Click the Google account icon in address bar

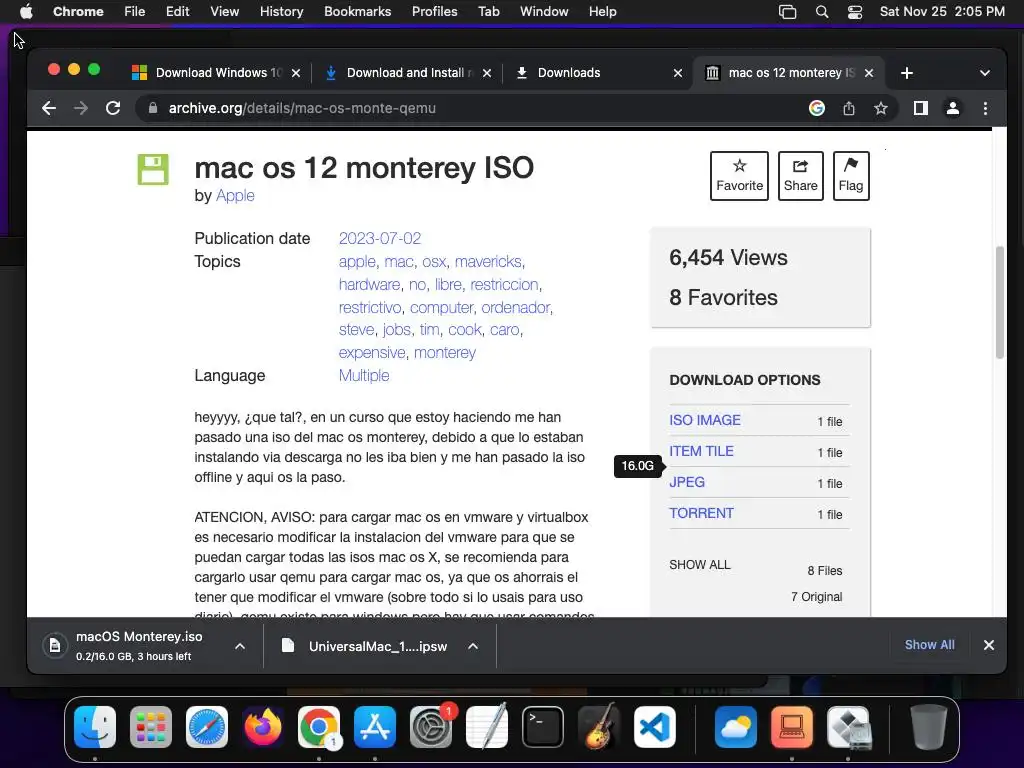point(816,108)
